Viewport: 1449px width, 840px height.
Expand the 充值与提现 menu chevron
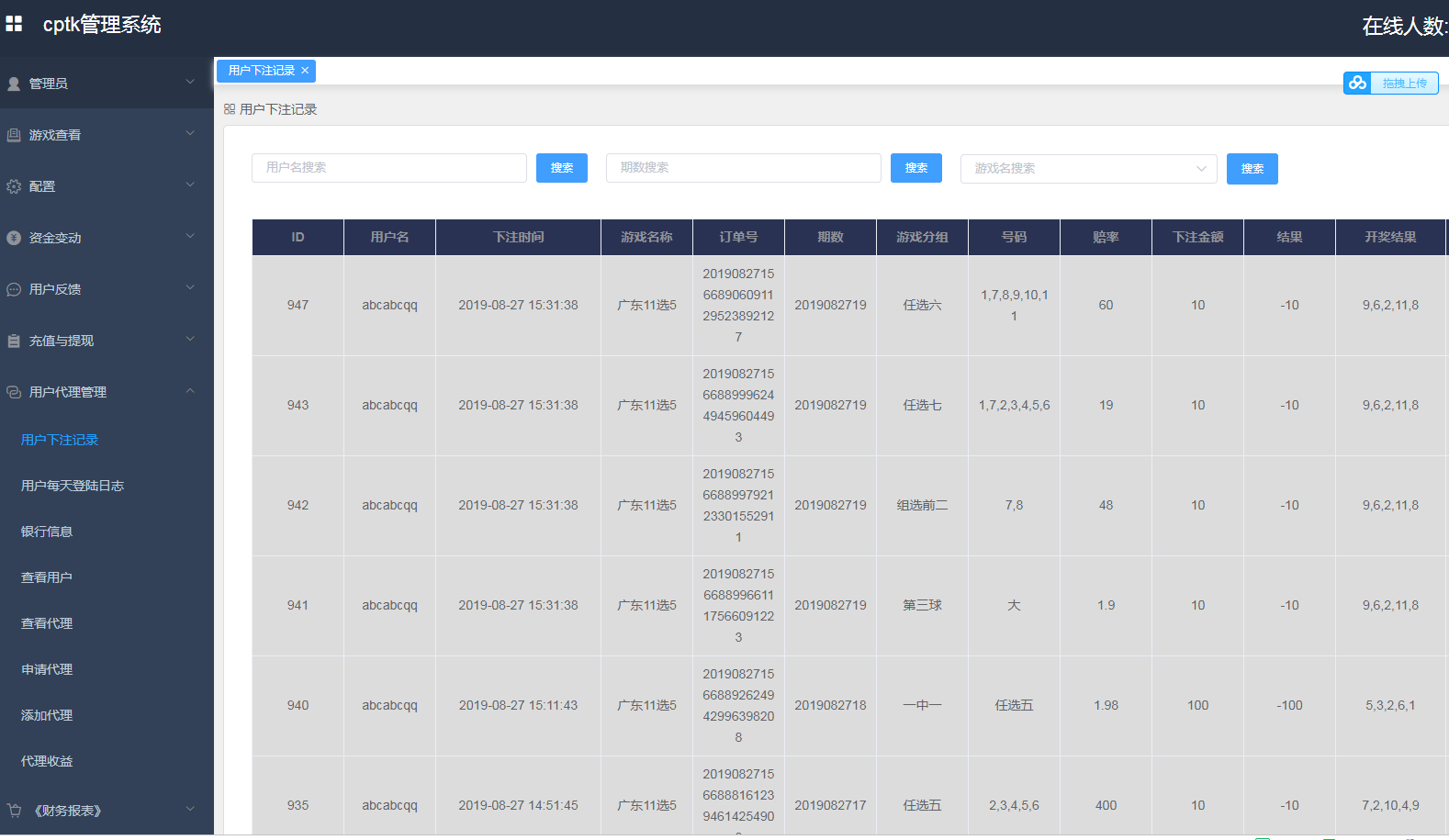coord(190,340)
